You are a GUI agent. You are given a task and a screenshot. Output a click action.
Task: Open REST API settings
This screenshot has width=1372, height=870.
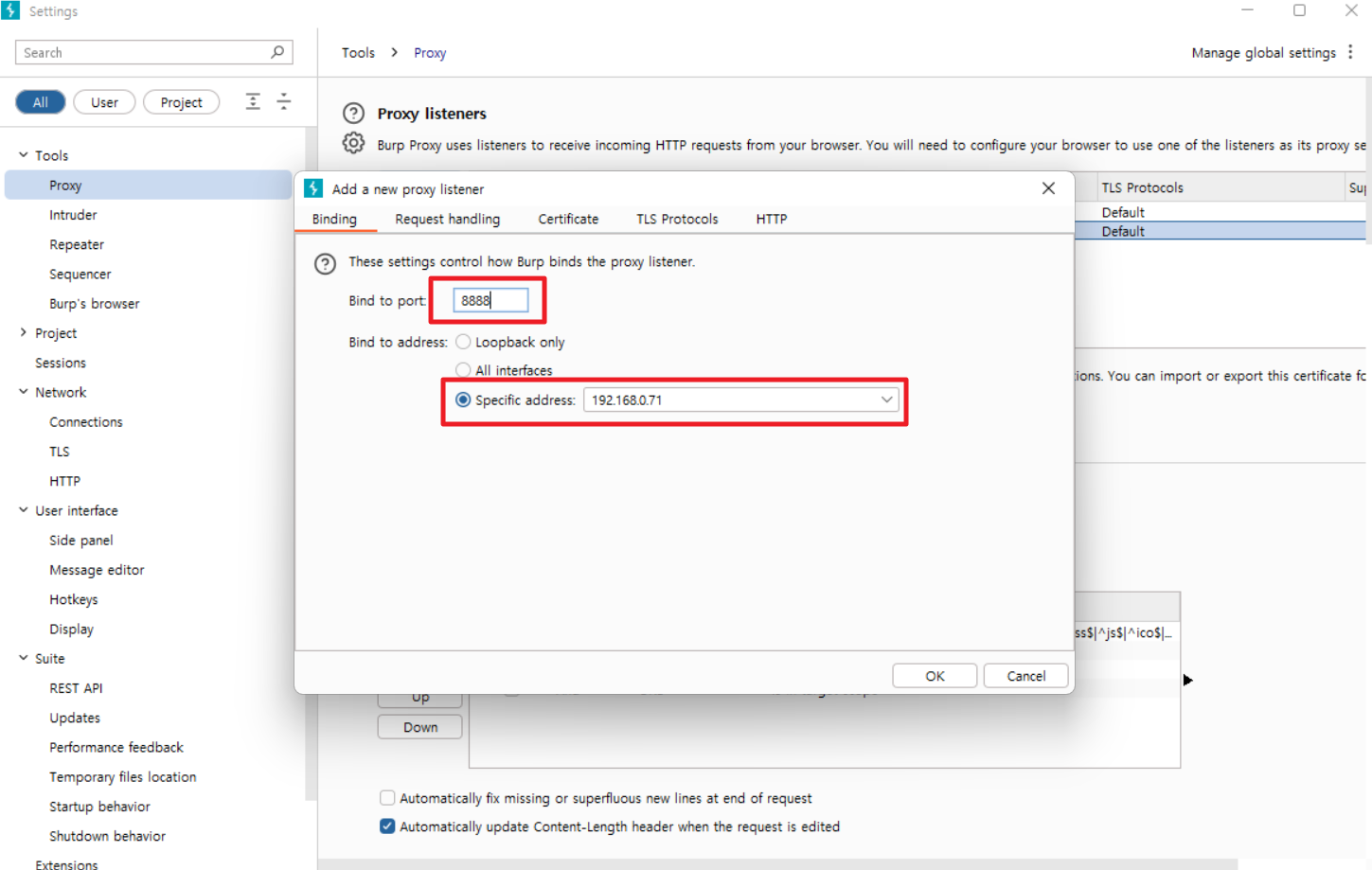point(76,688)
